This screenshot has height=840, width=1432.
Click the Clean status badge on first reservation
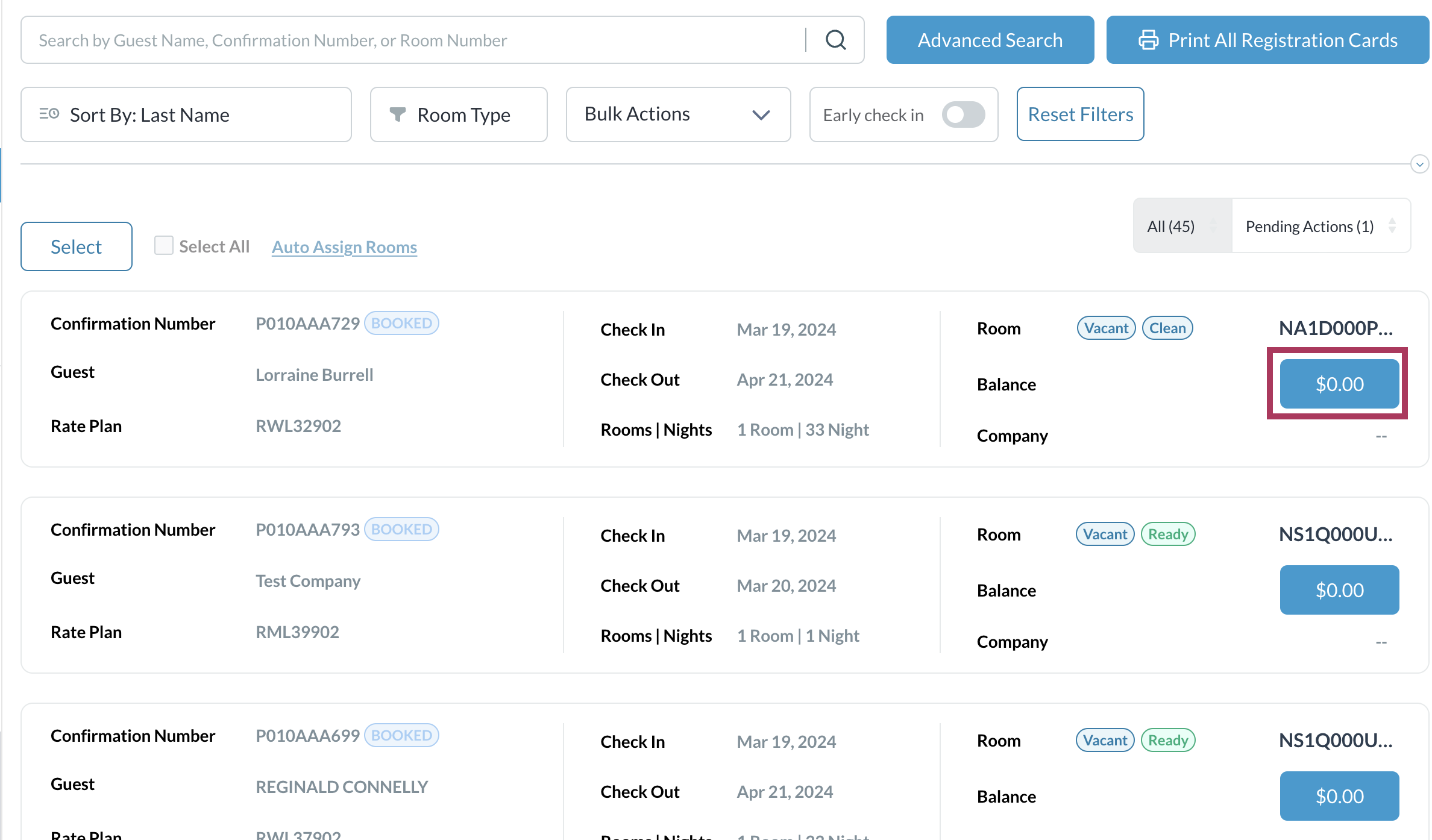[1167, 328]
